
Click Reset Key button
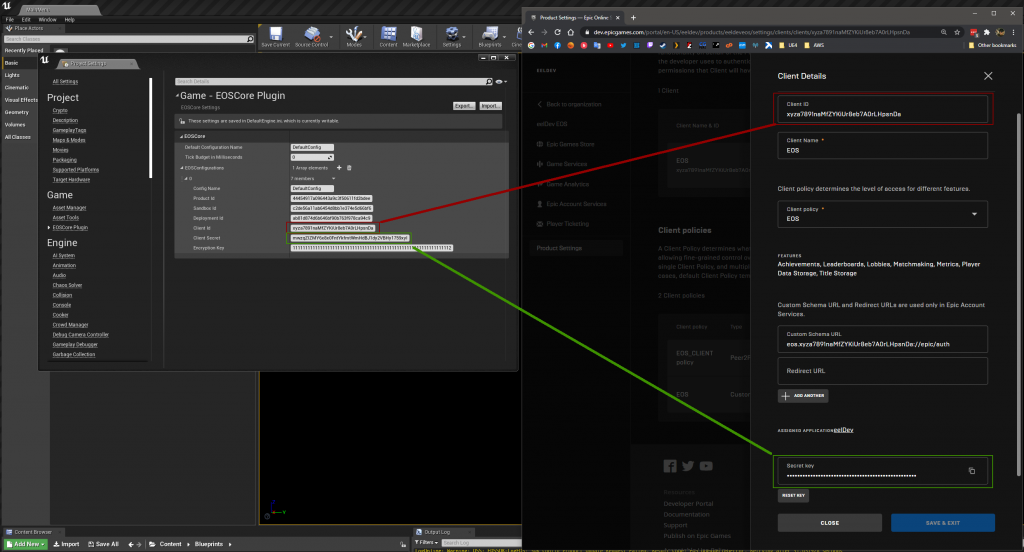[793, 496]
